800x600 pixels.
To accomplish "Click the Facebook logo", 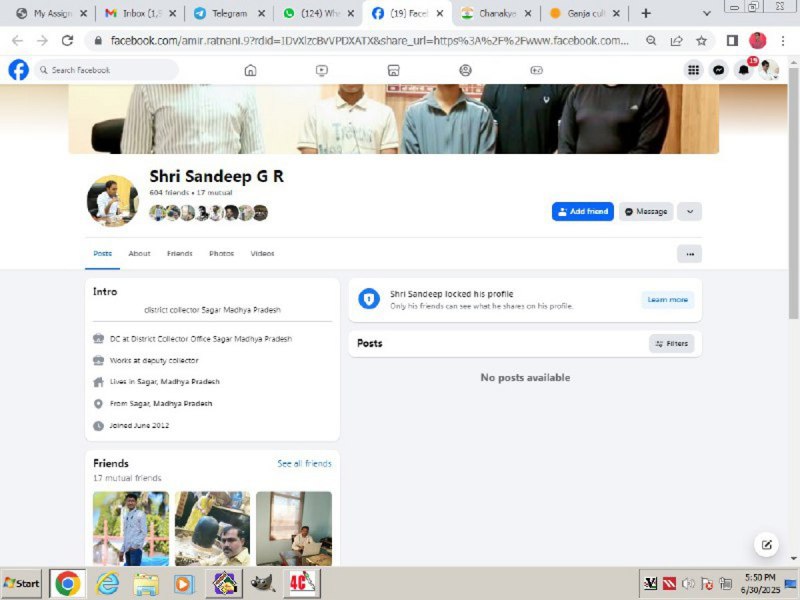I will point(18,70).
